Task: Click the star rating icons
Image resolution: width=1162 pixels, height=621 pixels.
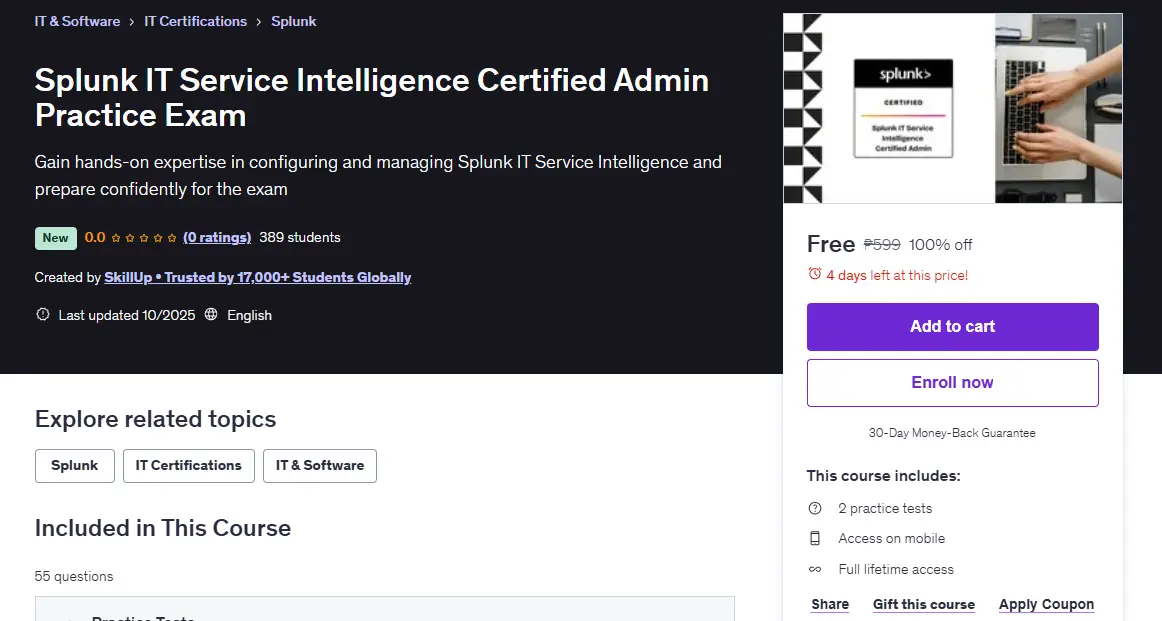Action: [x=144, y=238]
